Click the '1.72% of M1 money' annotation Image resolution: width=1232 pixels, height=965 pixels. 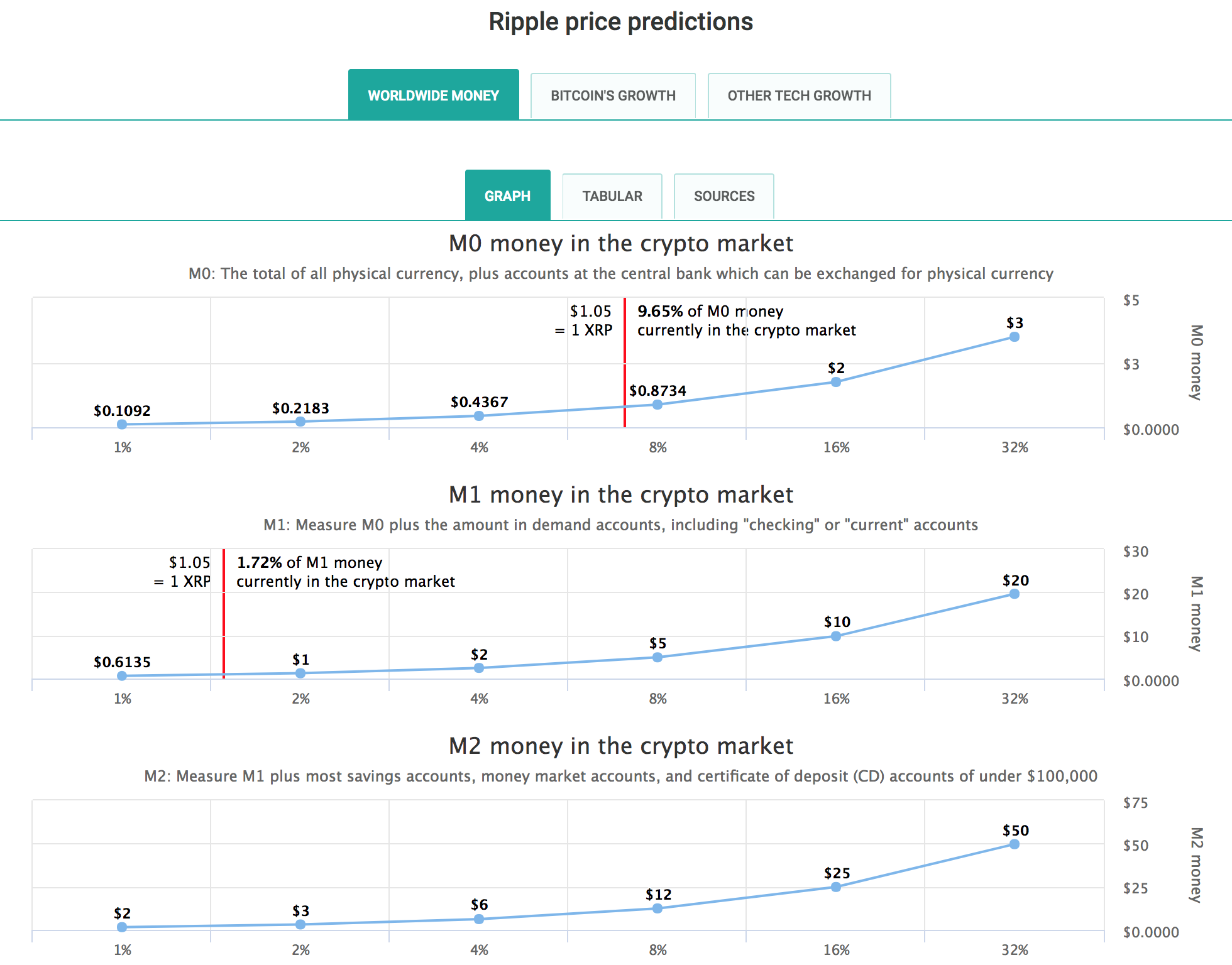tap(346, 572)
